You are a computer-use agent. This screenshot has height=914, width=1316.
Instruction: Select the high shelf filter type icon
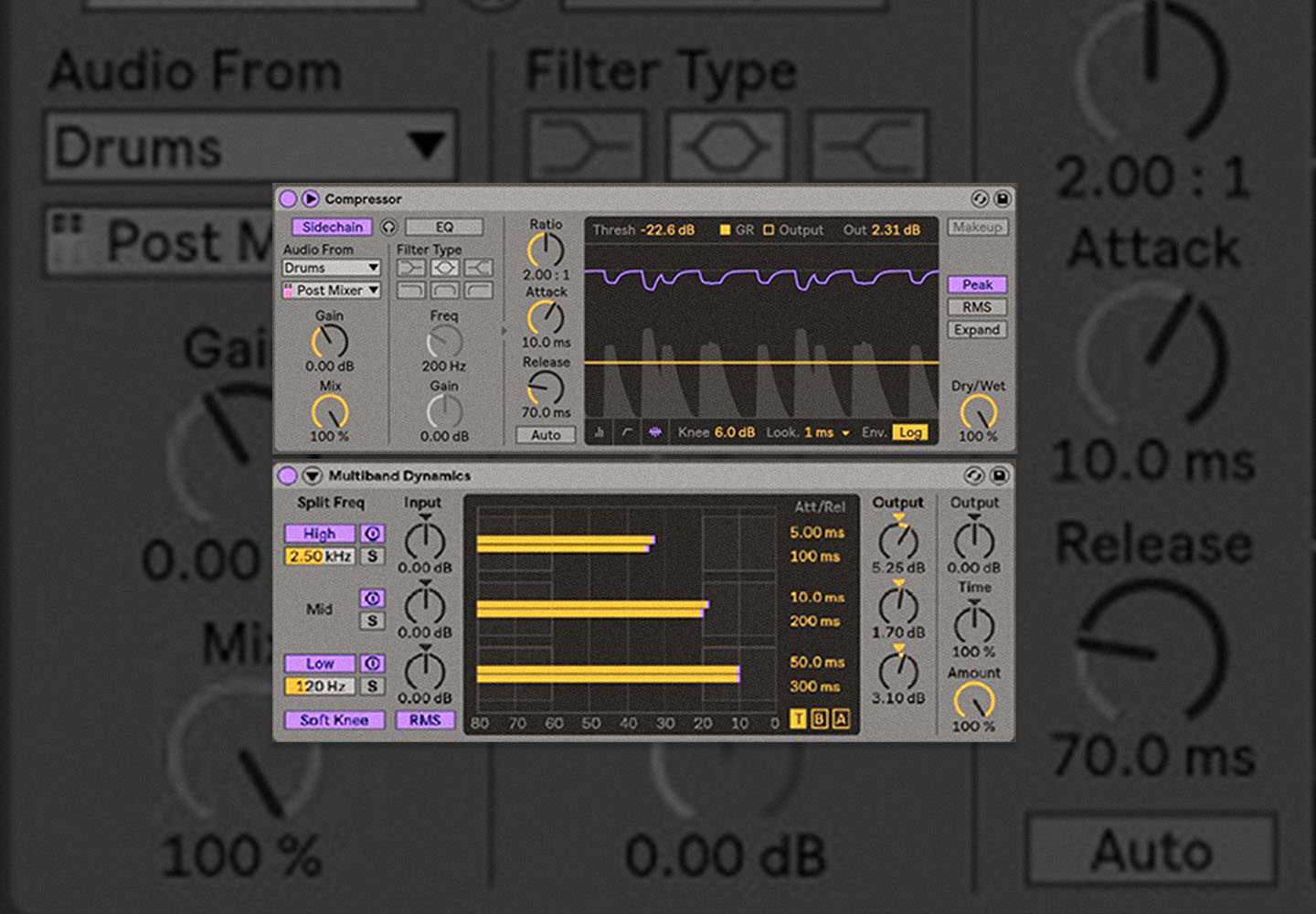(478, 268)
